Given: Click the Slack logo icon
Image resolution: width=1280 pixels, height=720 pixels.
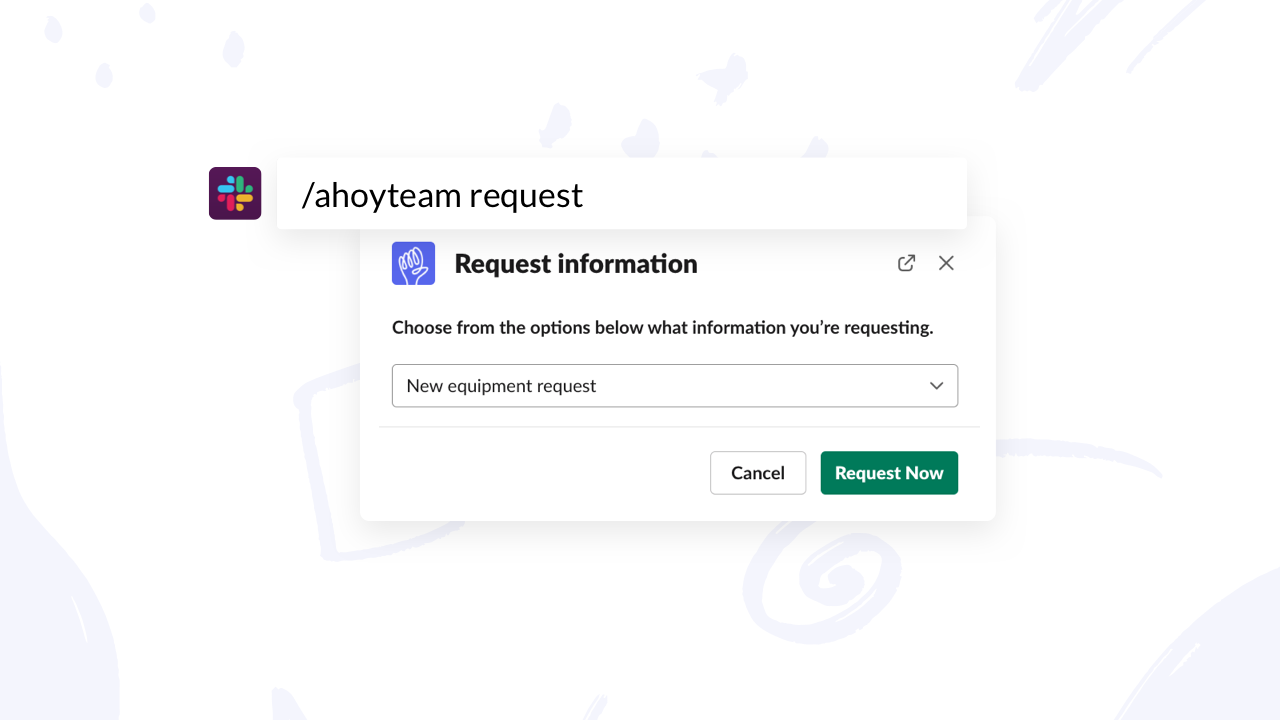Looking at the screenshot, I should click(235, 193).
